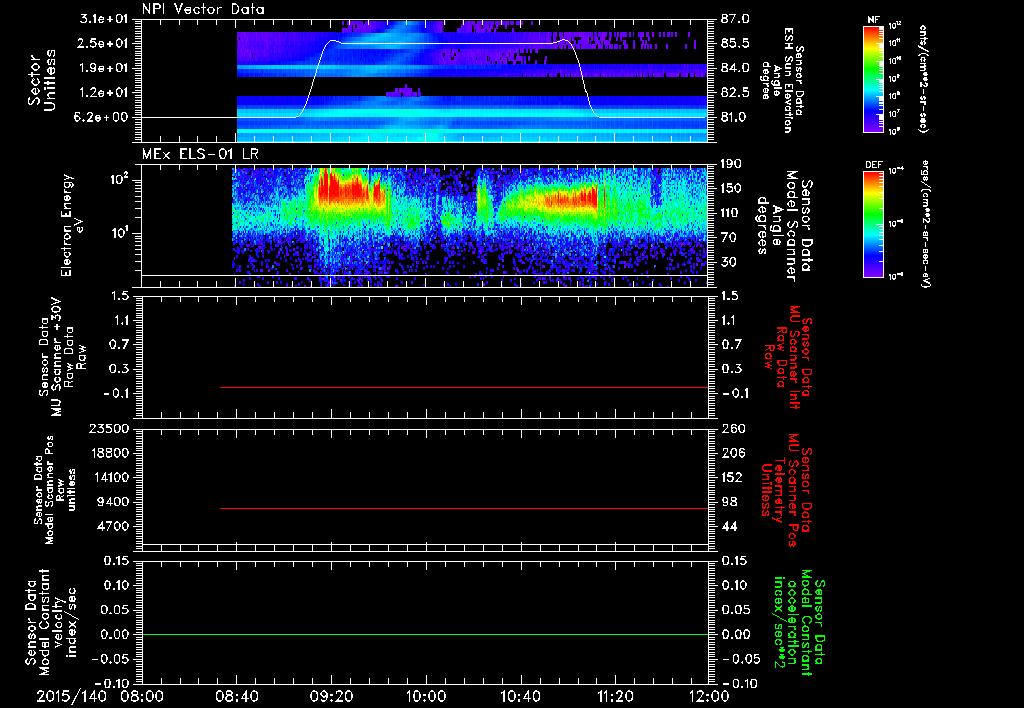This screenshot has height=708, width=1024.
Task: Click the "Model Scanner Pos Raw unitless" axis title
Action: [x=54, y=490]
